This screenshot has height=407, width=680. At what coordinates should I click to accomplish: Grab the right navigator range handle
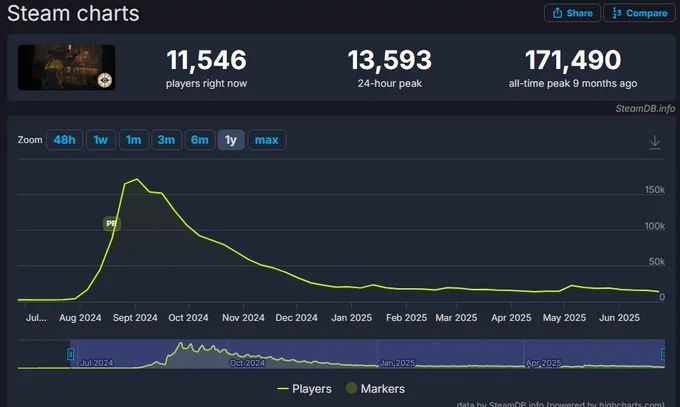click(663, 354)
